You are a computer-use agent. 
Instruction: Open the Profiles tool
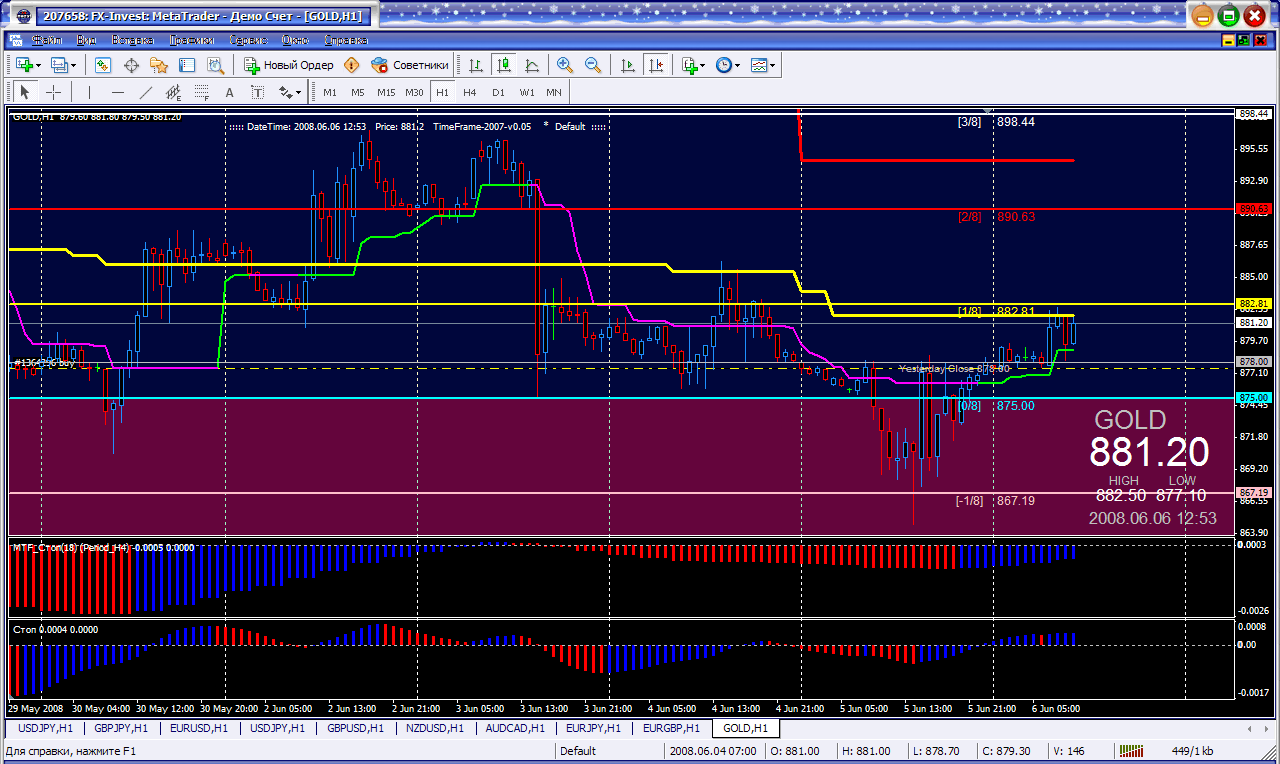59,65
